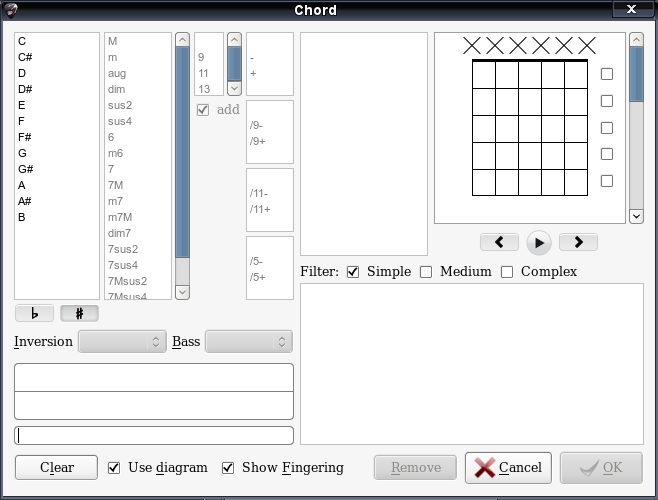Toggle Show Fingering checkbox
The height and width of the screenshot is (500, 658).
[228, 468]
